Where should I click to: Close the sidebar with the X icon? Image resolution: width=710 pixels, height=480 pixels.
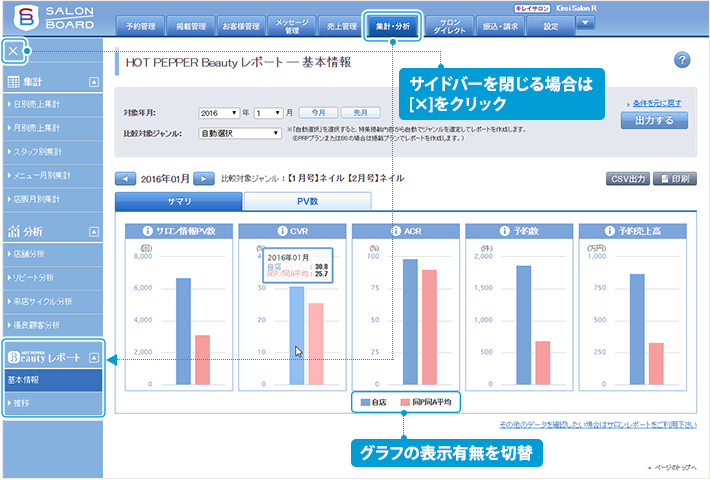[13, 51]
